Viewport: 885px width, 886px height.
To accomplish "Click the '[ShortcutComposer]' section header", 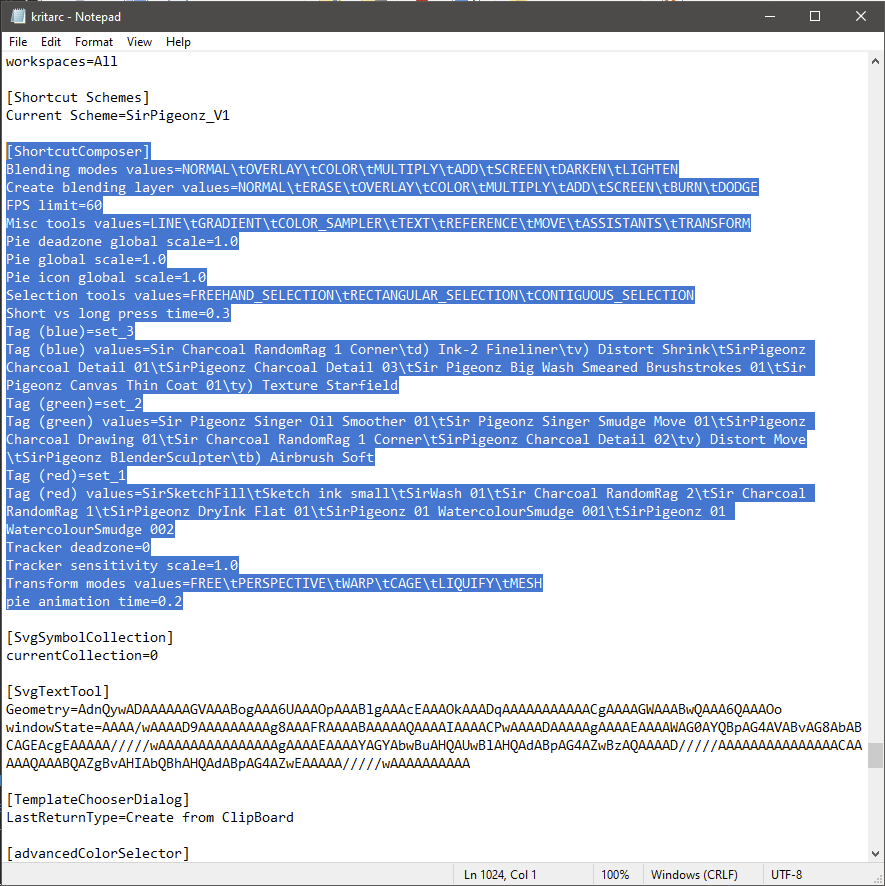I will [x=78, y=151].
